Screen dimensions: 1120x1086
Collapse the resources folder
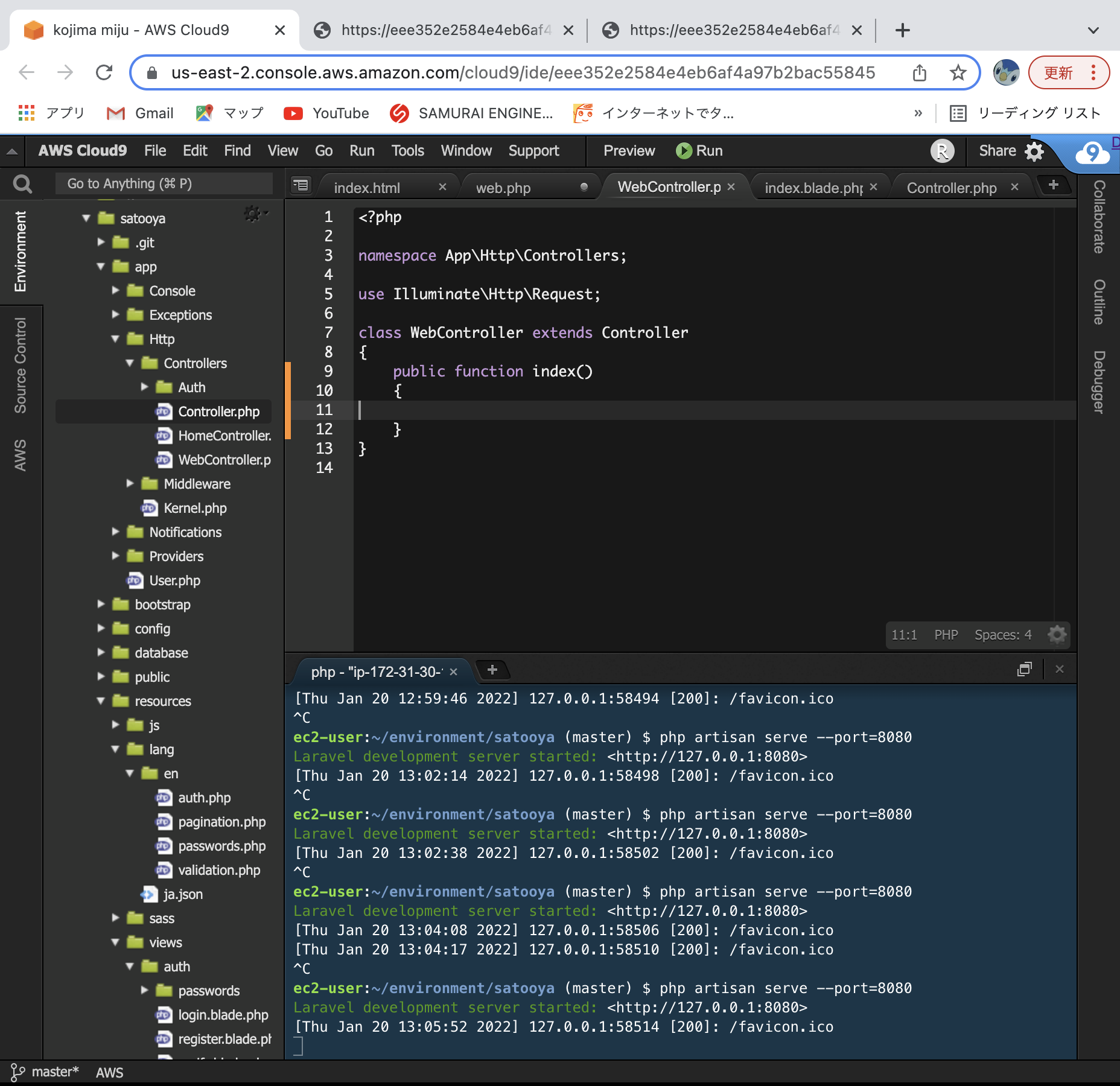[x=101, y=701]
